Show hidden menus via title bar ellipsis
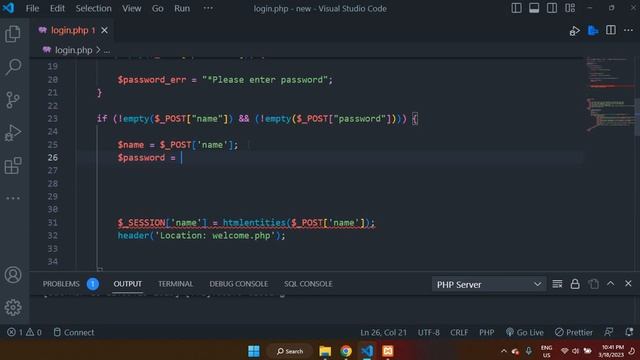This screenshot has width=640, height=360. (x=208, y=8)
